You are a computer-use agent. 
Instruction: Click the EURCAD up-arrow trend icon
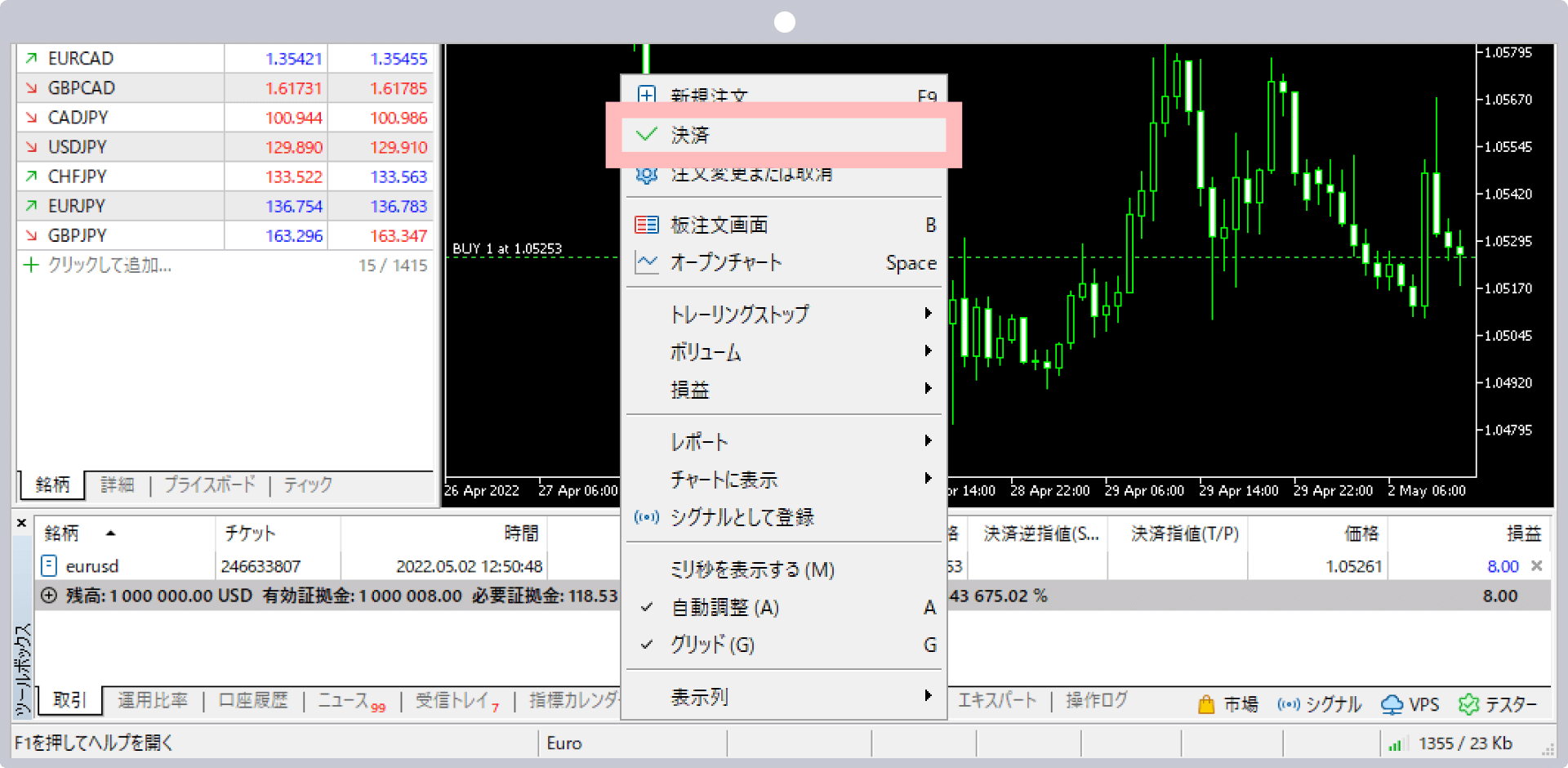[31, 59]
